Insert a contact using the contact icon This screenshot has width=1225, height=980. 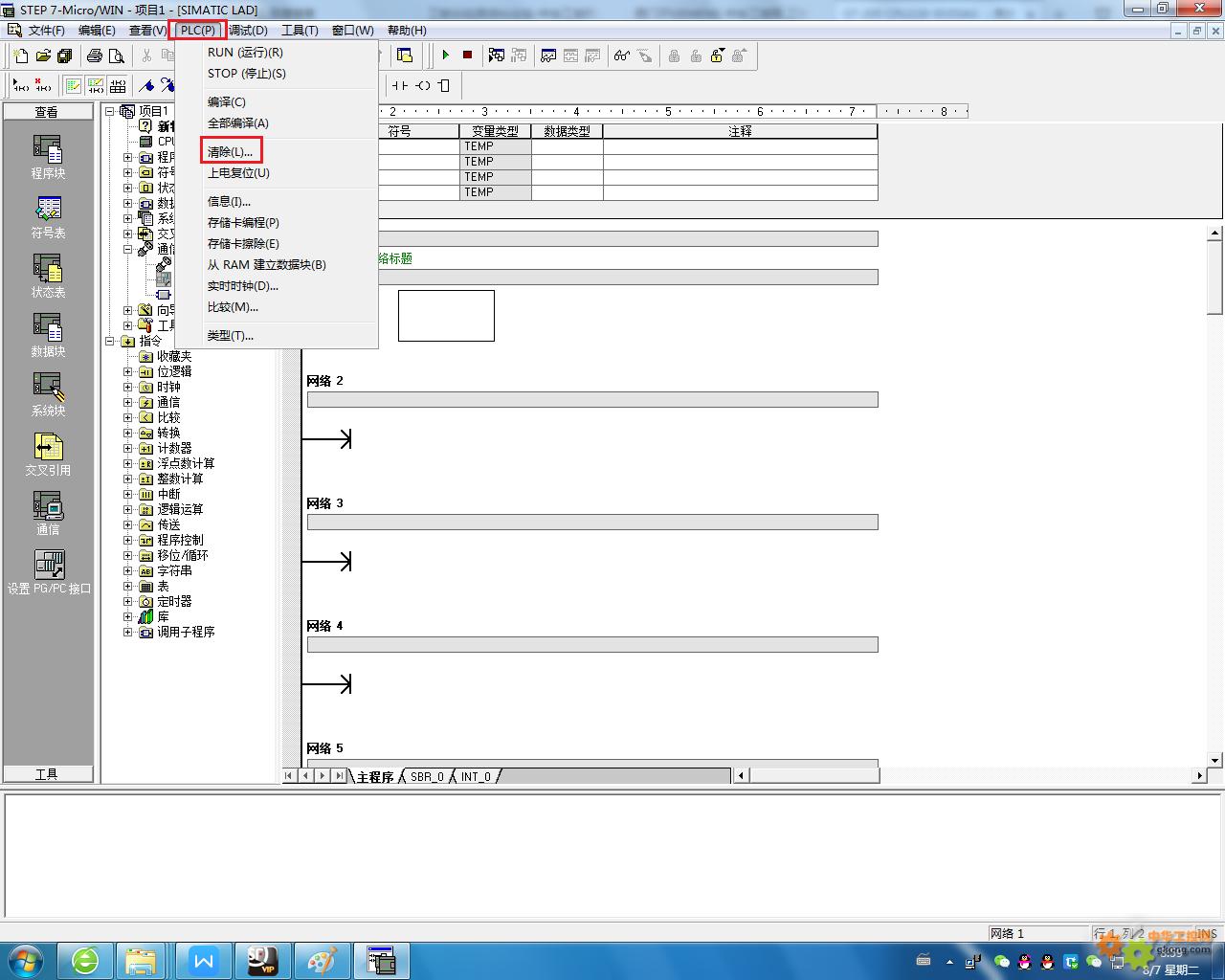point(400,85)
